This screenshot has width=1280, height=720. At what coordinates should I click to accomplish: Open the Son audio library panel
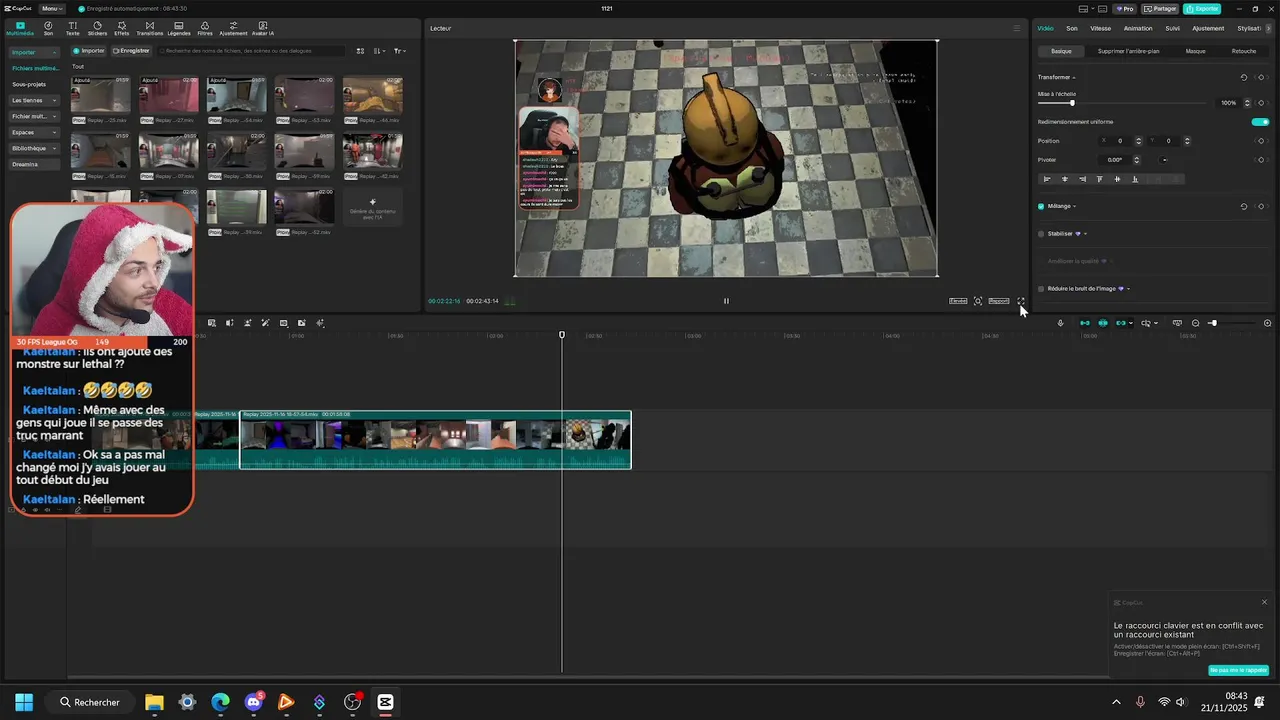(x=48, y=28)
